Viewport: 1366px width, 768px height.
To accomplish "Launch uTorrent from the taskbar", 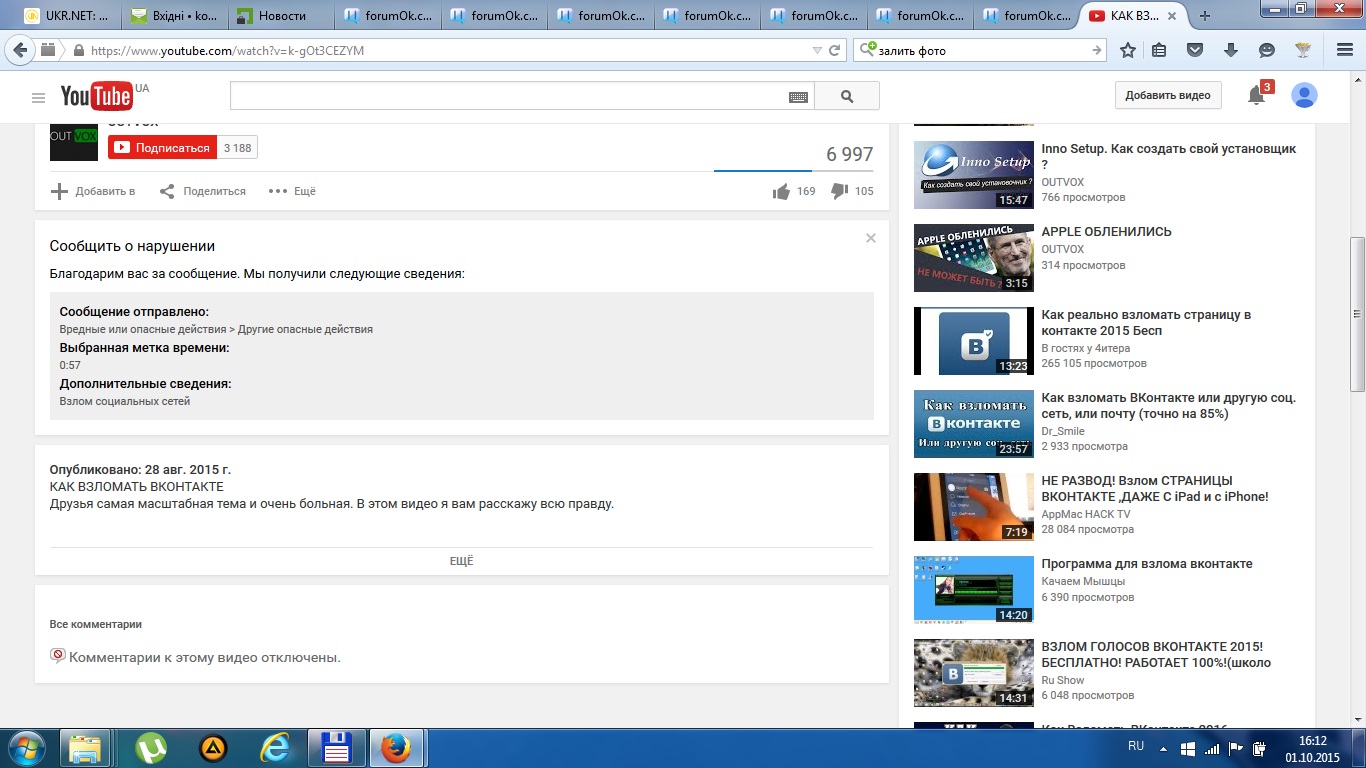I will [151, 748].
